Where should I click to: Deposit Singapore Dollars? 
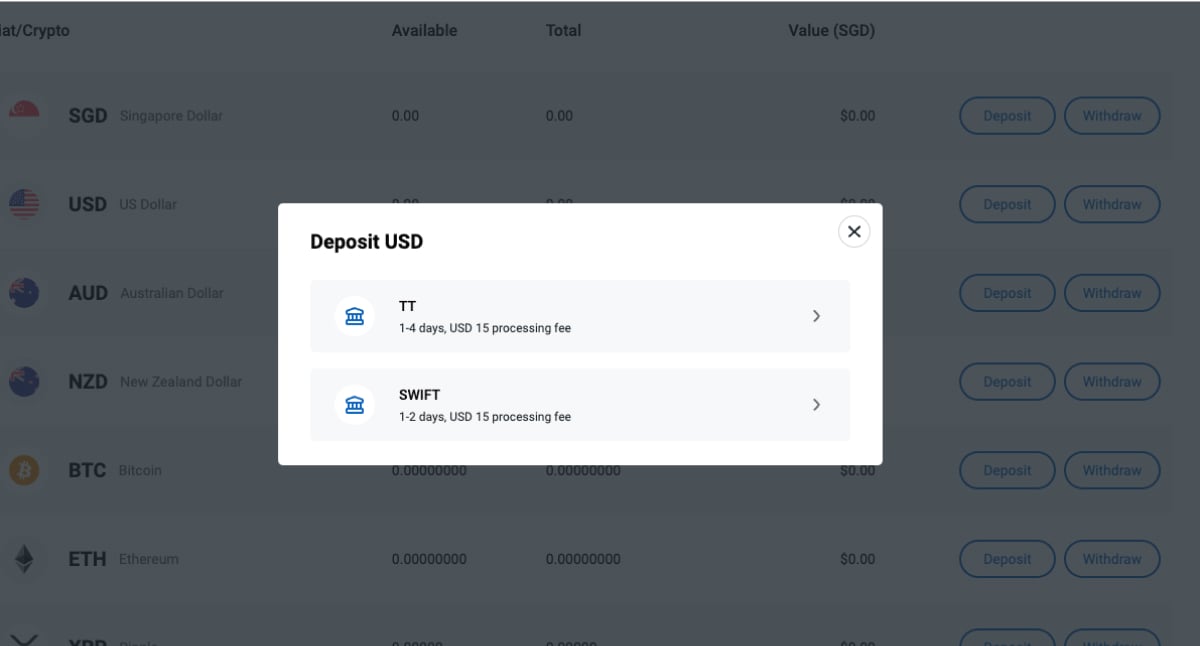click(x=1006, y=115)
